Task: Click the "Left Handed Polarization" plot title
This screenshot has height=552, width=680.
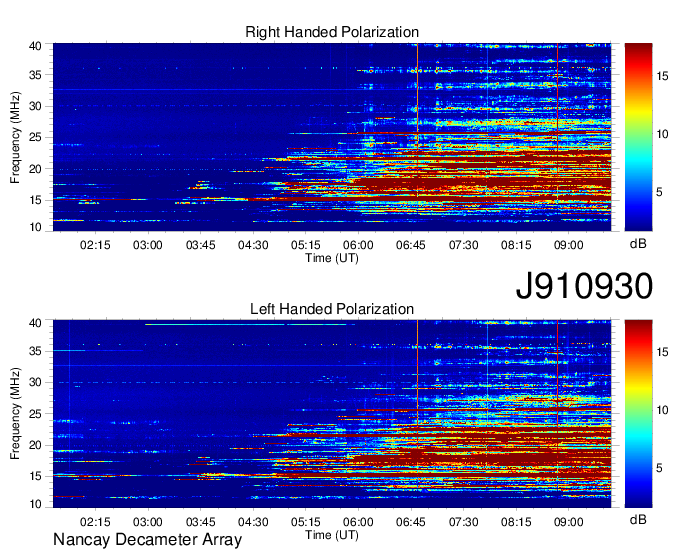Action: tap(332, 309)
